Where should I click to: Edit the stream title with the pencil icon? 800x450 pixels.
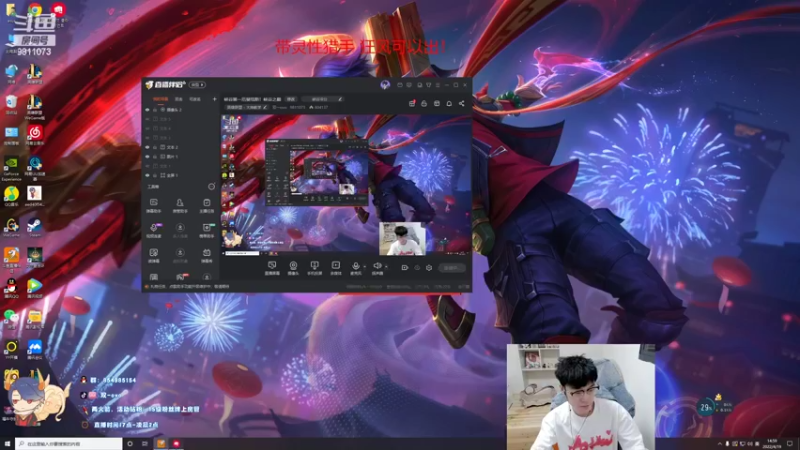point(340,99)
